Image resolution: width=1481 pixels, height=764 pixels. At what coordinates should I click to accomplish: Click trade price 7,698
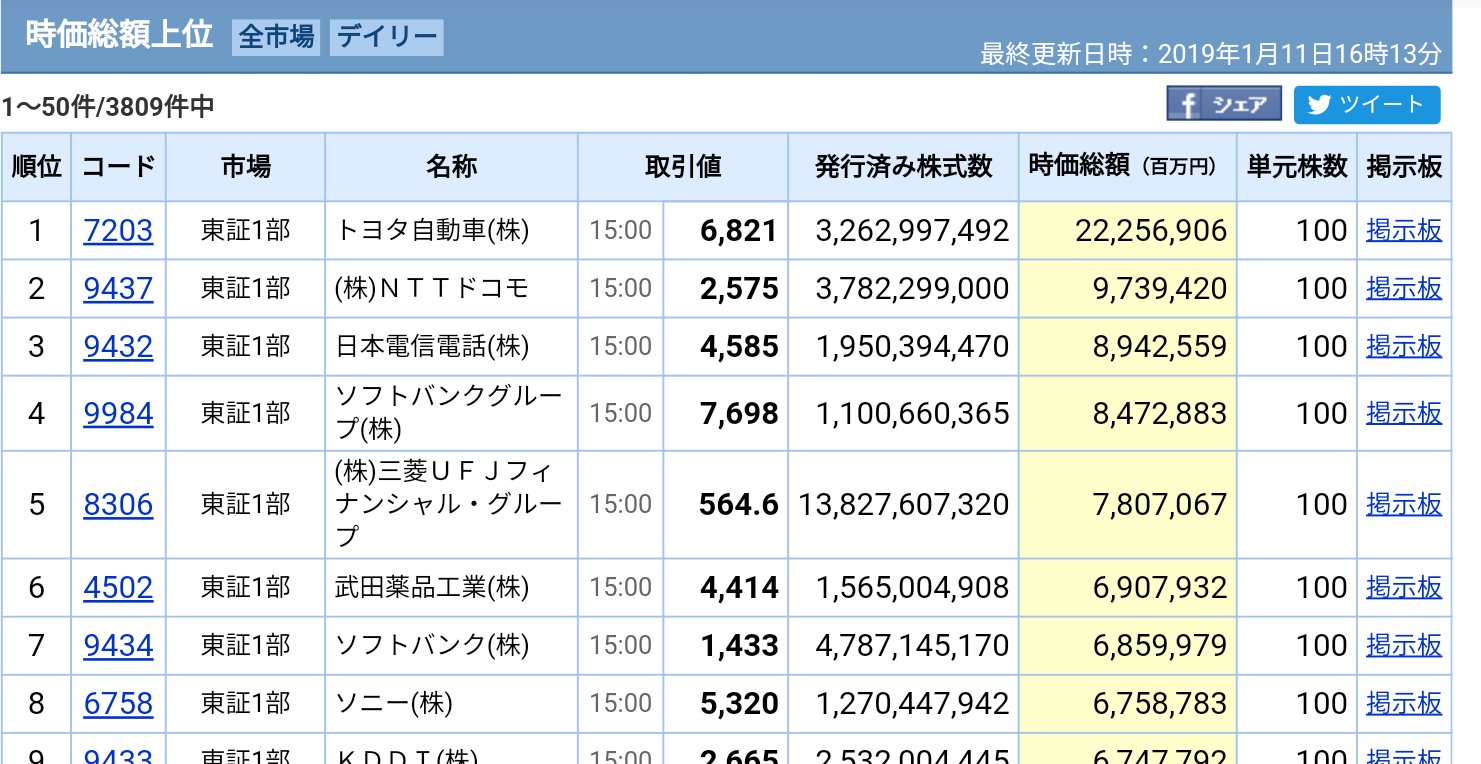[739, 413]
